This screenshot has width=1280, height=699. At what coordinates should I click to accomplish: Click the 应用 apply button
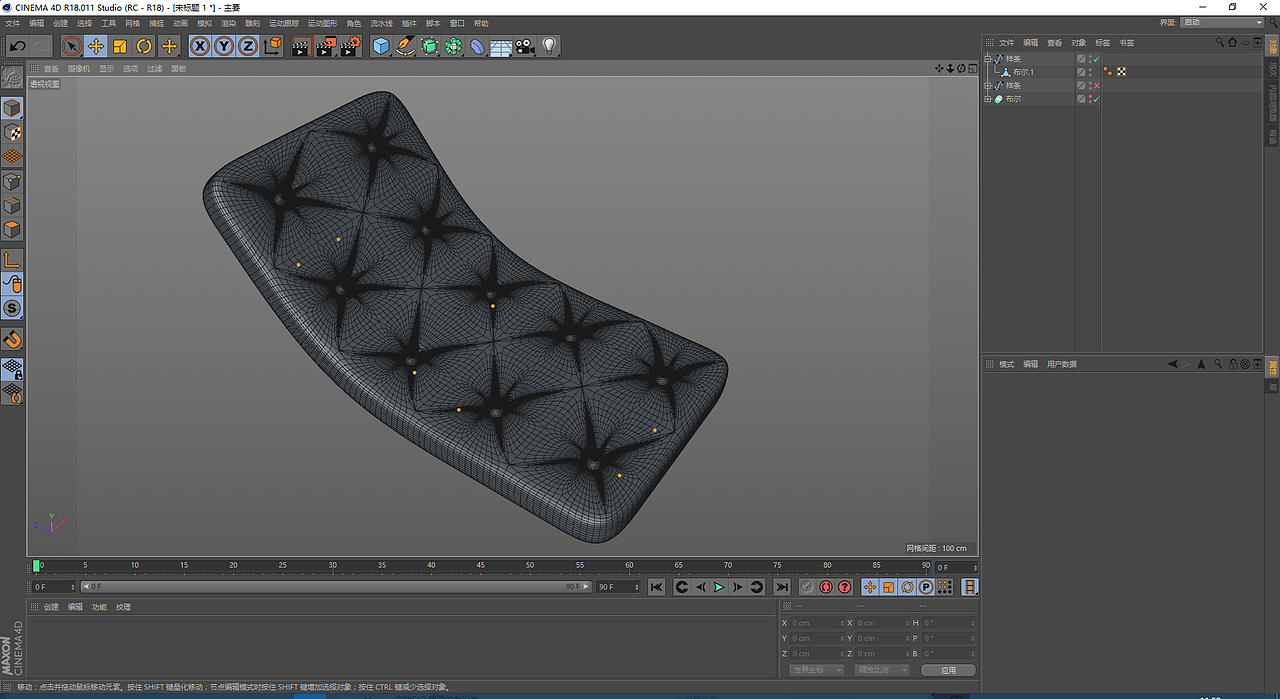click(948, 670)
